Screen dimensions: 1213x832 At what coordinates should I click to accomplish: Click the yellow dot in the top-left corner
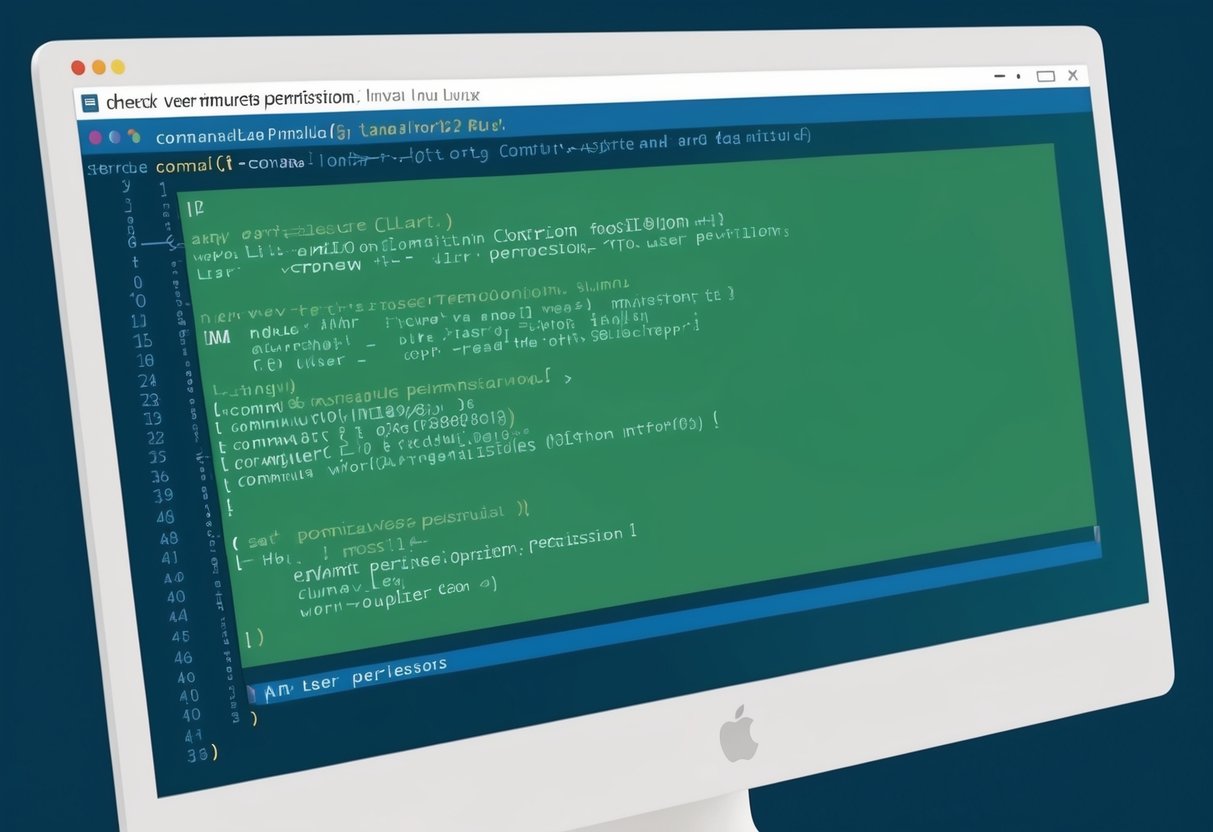point(118,67)
